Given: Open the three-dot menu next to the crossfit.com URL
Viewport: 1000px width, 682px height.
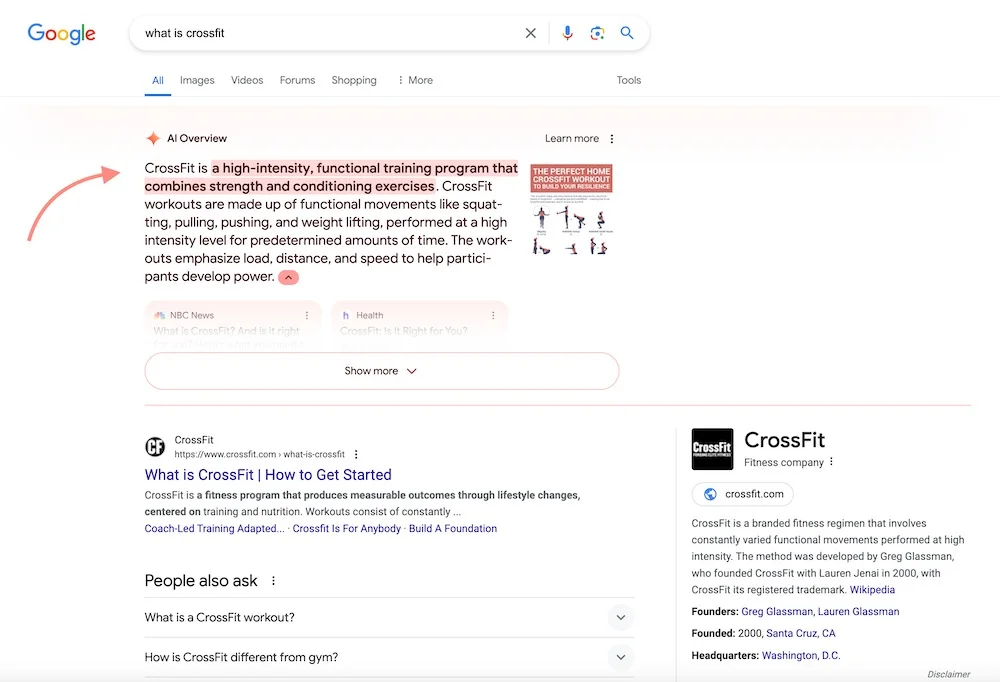Looking at the screenshot, I should coord(356,453).
